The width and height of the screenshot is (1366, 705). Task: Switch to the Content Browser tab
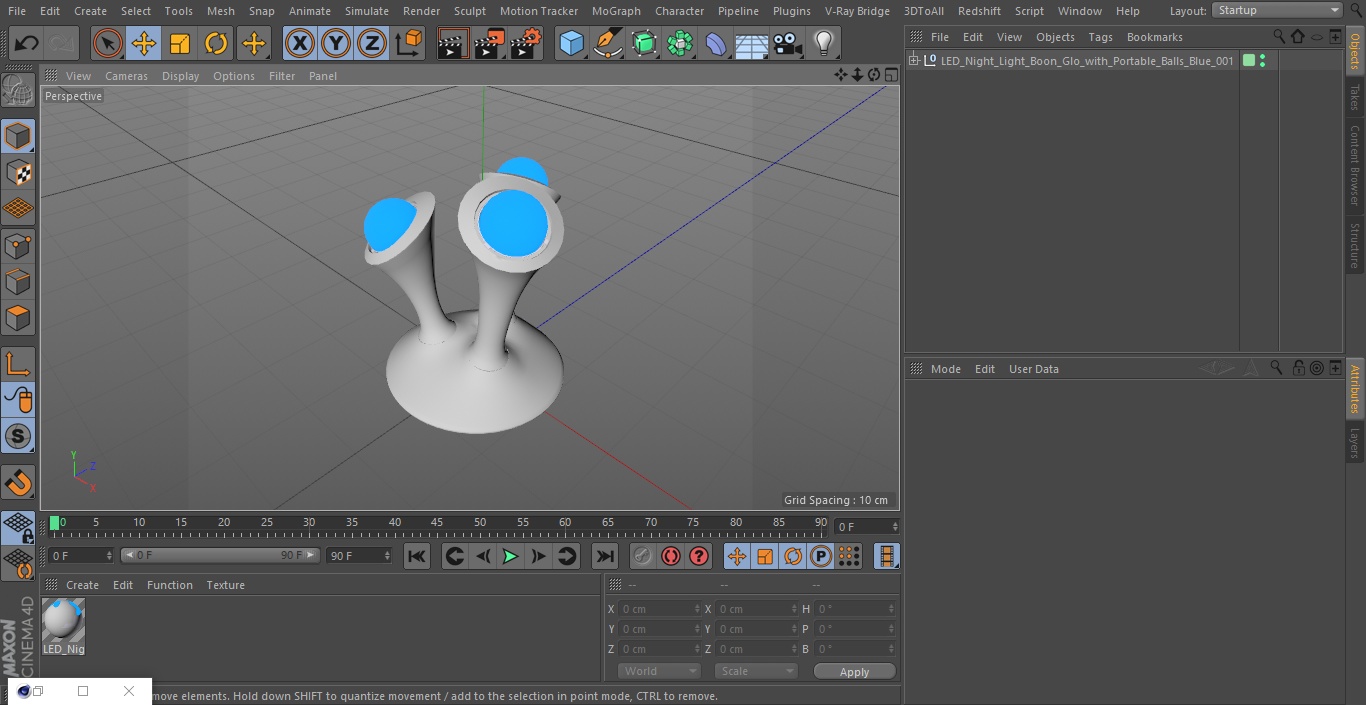pos(1355,165)
